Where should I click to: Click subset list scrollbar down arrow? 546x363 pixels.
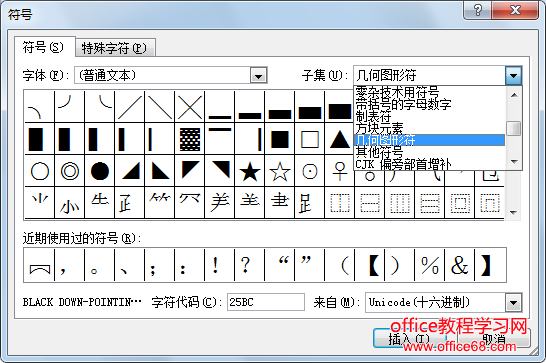(x=514, y=162)
